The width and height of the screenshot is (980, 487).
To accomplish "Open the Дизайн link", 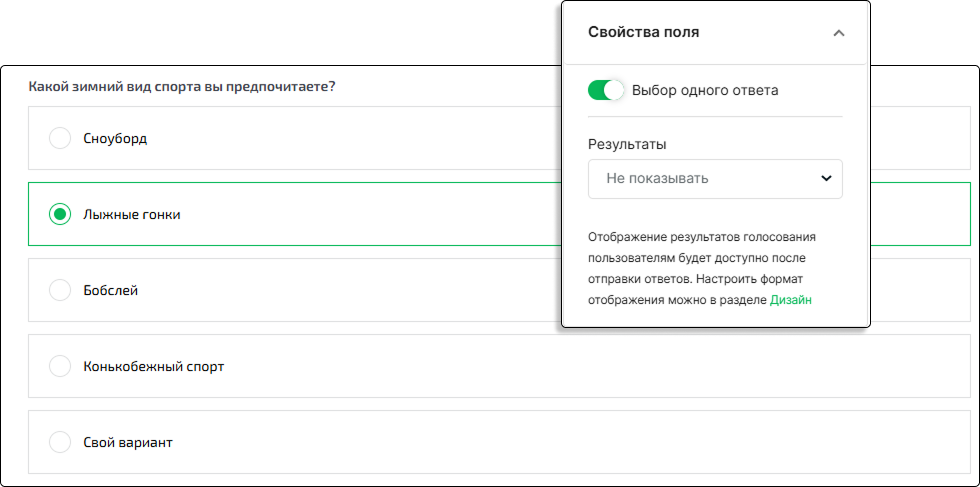I will pos(791,299).
